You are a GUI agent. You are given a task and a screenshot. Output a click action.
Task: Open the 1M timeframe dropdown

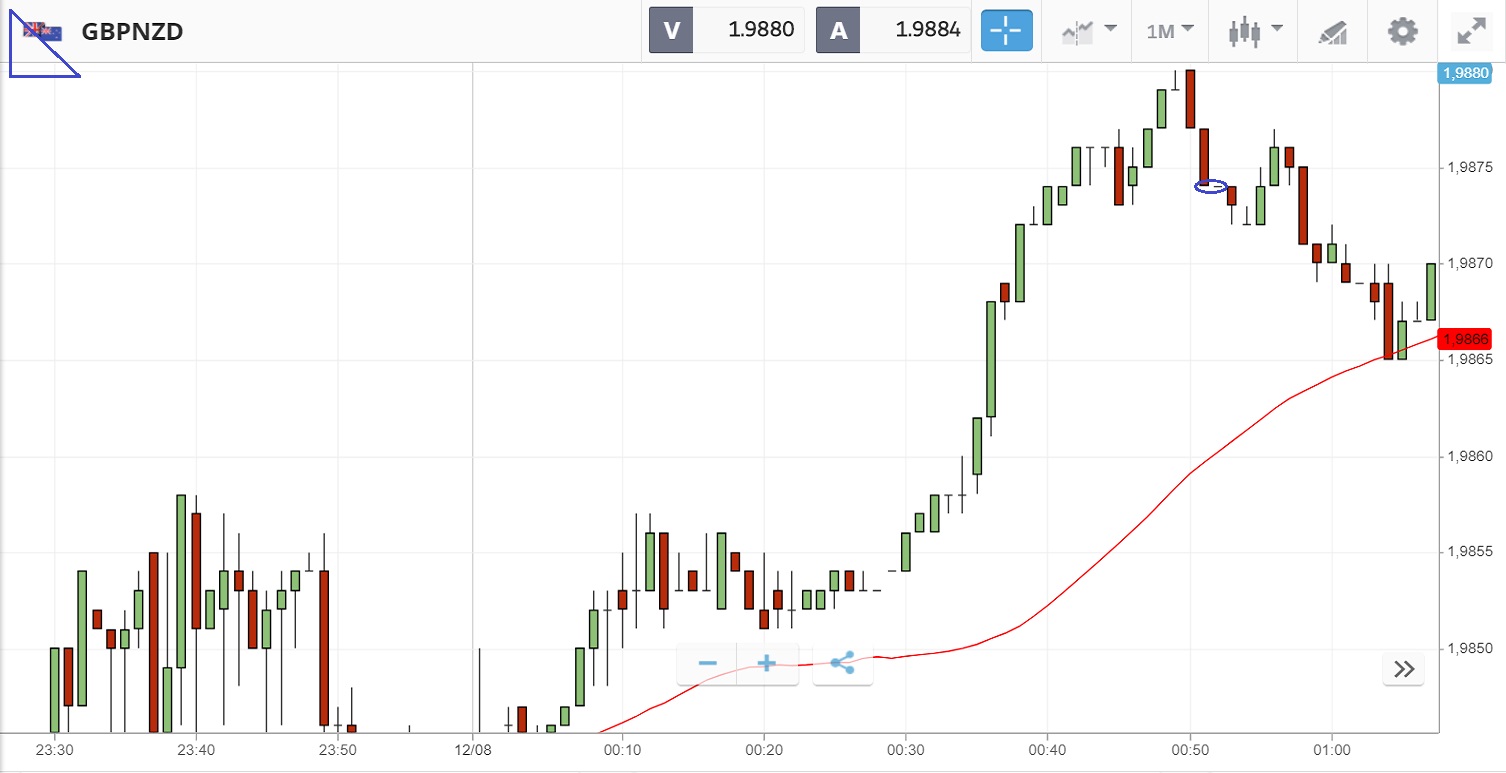coord(1170,31)
